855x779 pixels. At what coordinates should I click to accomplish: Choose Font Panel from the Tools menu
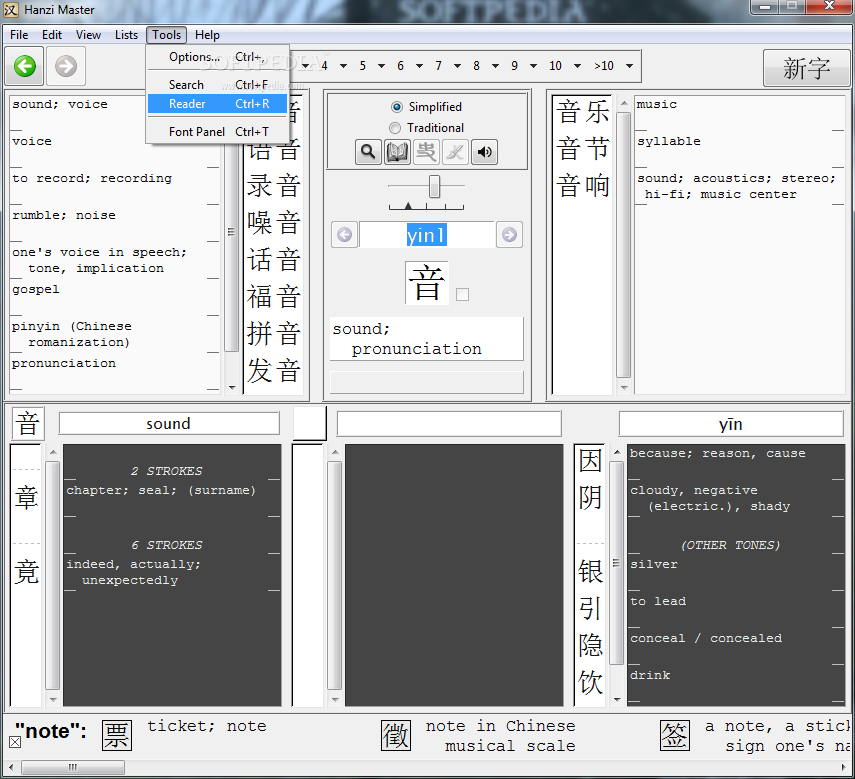[x=218, y=131]
